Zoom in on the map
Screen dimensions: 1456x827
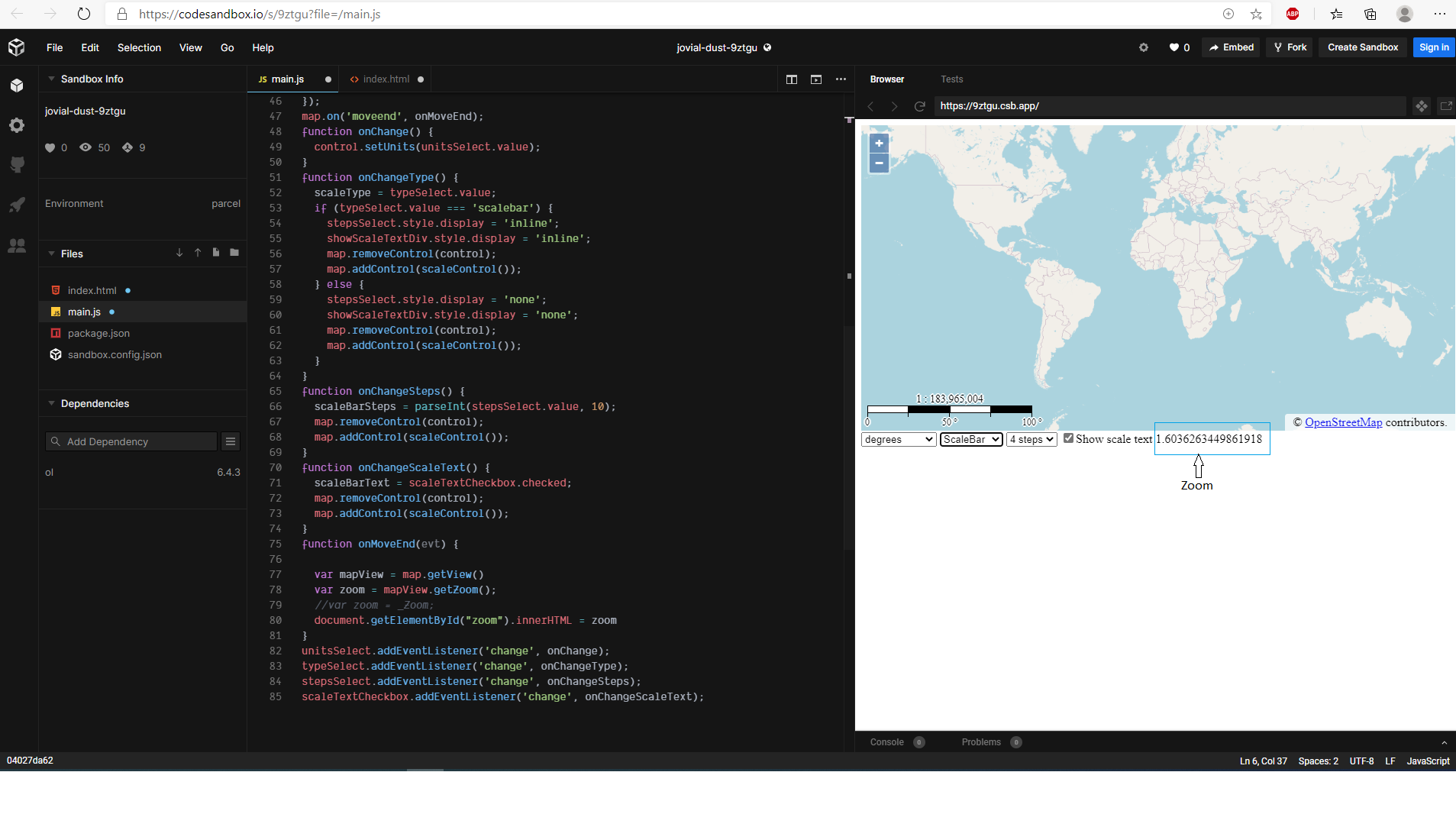879,143
